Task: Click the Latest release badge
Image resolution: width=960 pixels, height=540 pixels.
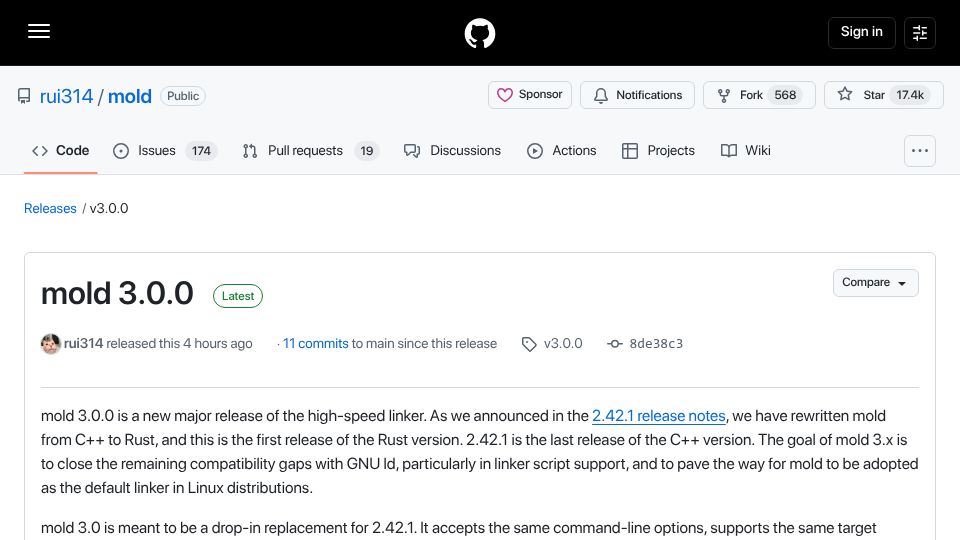Action: click(x=238, y=296)
